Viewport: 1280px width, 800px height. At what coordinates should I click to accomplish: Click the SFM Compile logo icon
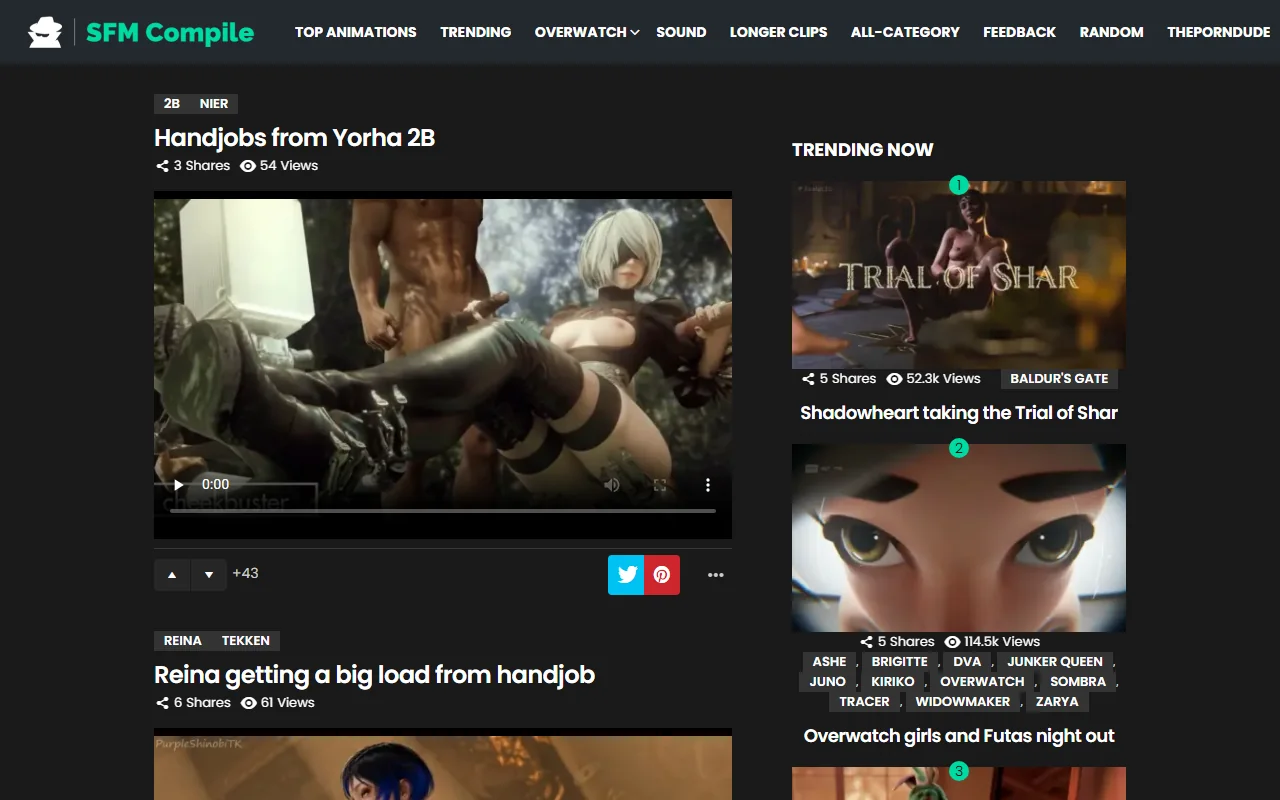pos(45,32)
